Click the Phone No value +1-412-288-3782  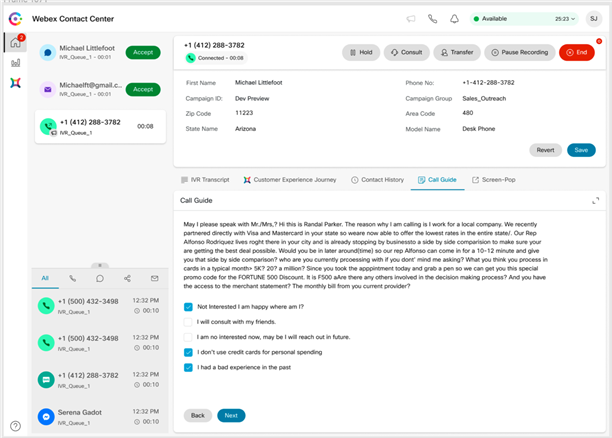[x=488, y=83]
